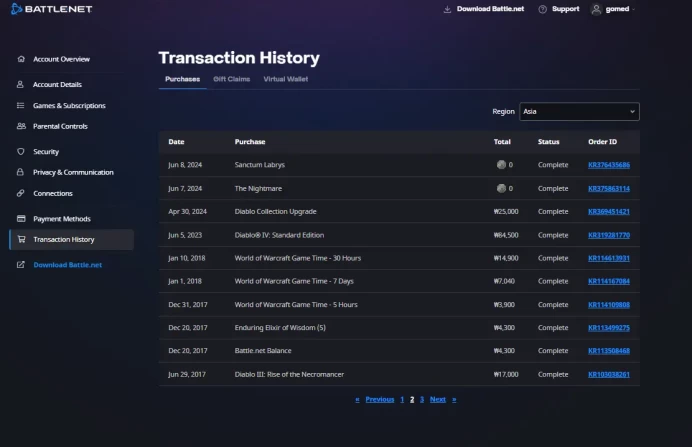Open order KR114613931
Image resolution: width=692 pixels, height=447 pixels.
click(609, 258)
